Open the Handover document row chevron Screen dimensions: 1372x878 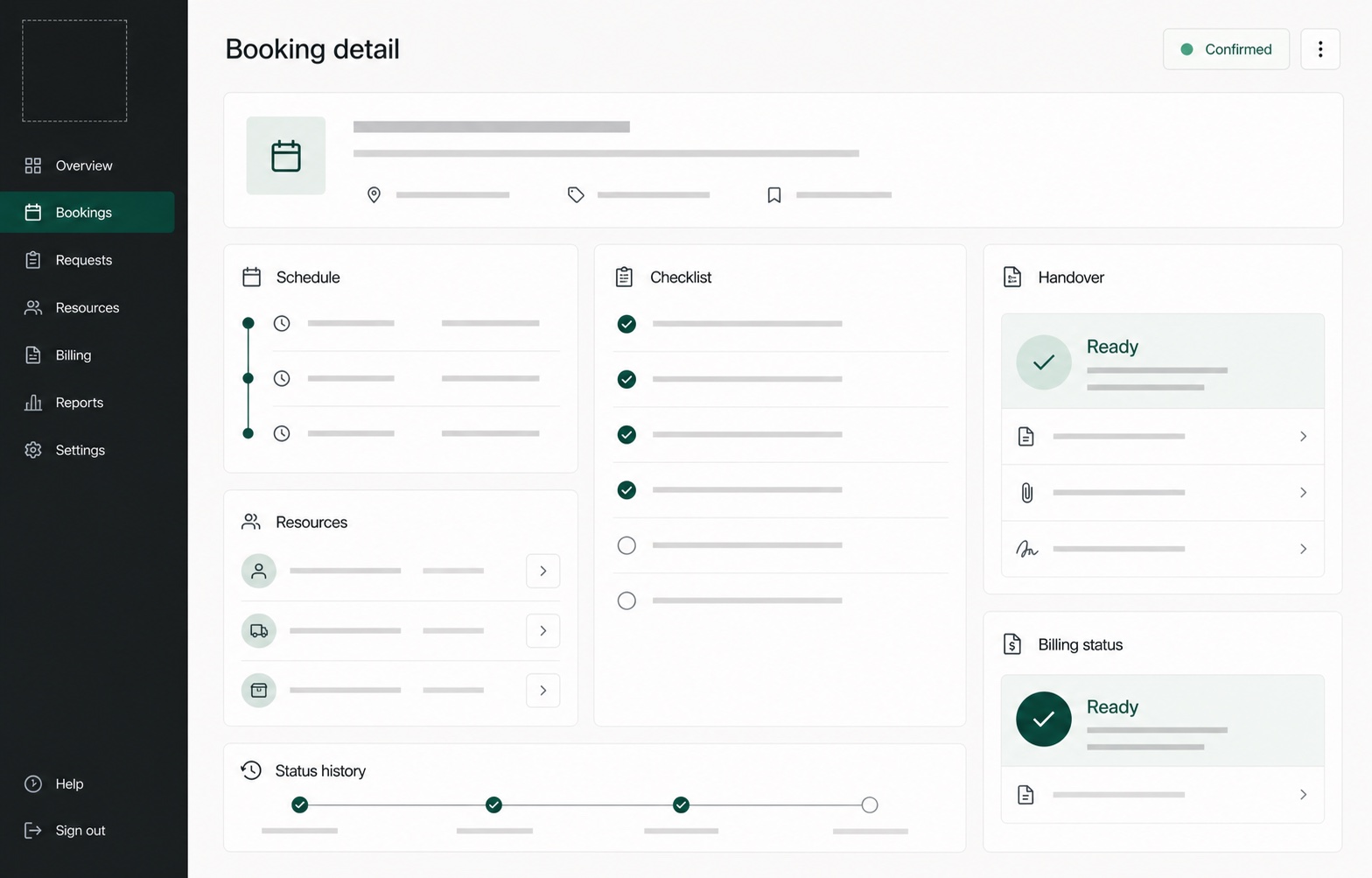pos(1303,436)
